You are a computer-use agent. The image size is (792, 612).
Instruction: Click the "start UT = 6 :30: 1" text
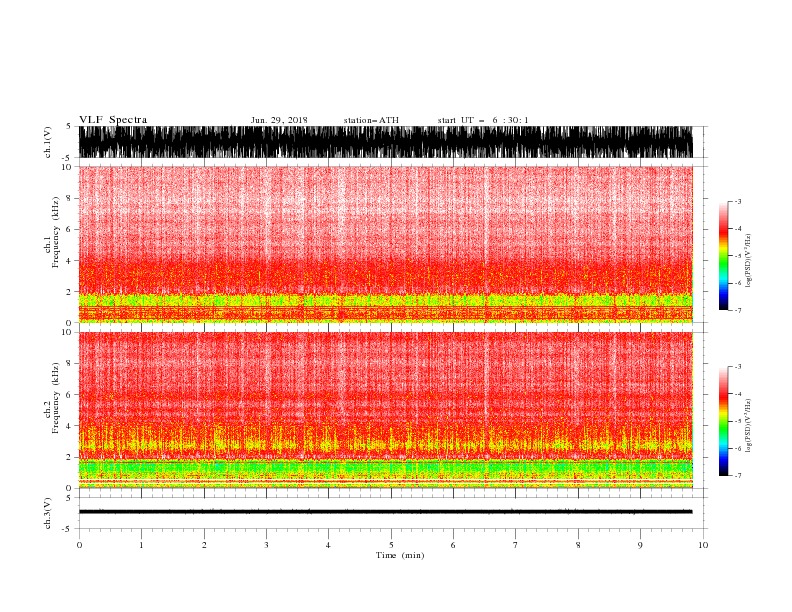483,120
